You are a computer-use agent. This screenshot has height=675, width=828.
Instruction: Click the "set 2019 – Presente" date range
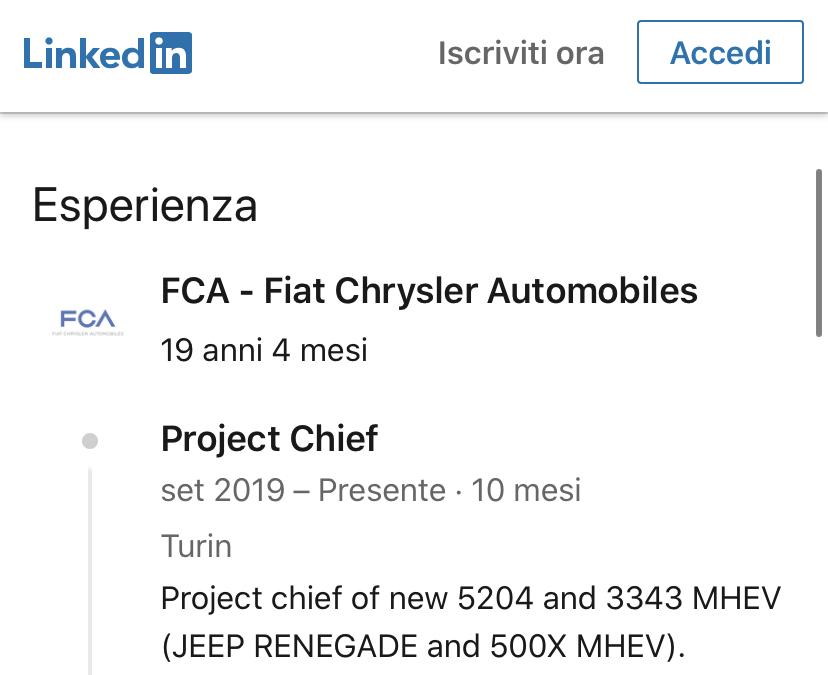303,491
